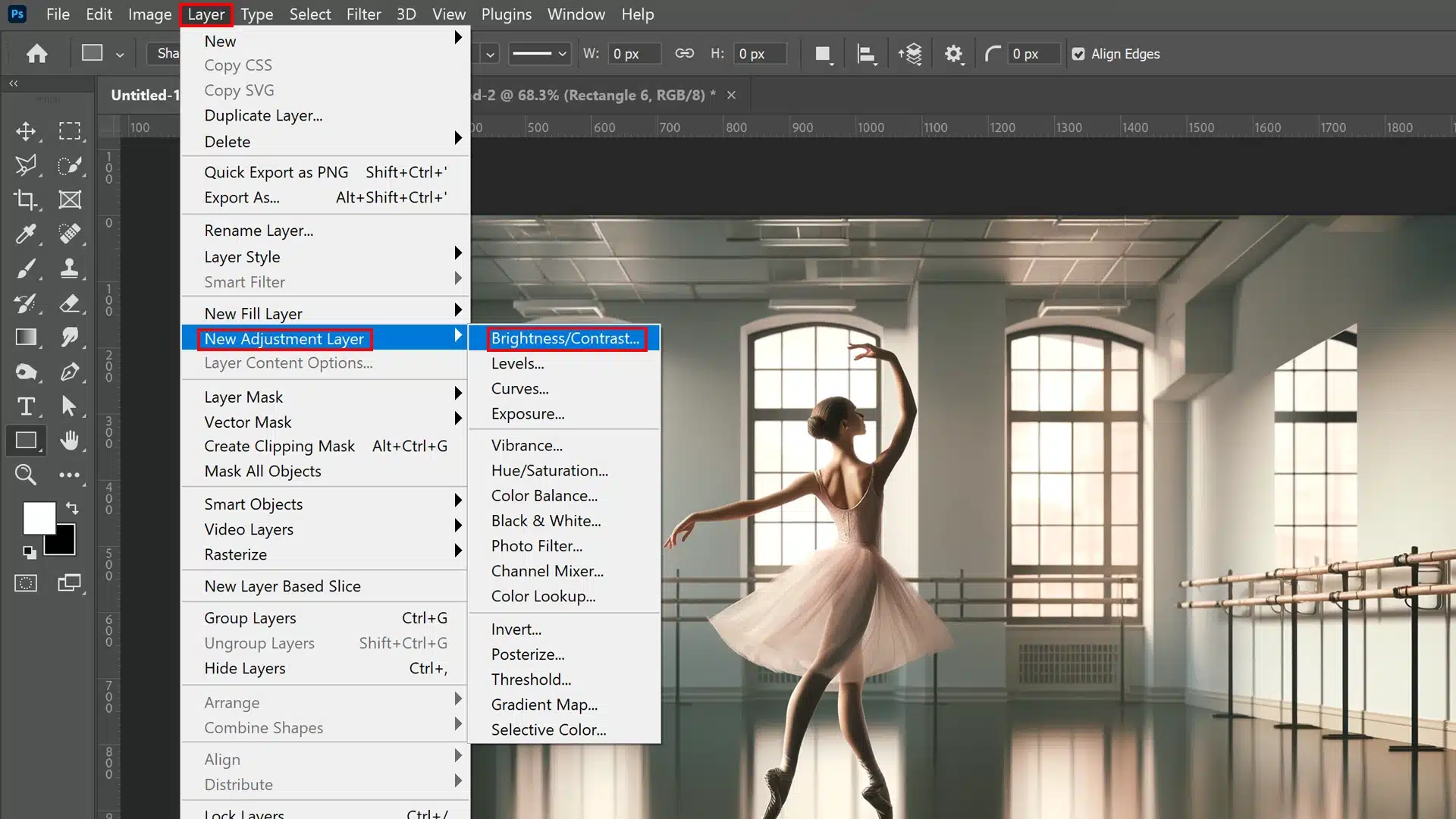Screen dimensions: 1456x819
Task: Open the Image menu
Action: pyautogui.click(x=149, y=14)
